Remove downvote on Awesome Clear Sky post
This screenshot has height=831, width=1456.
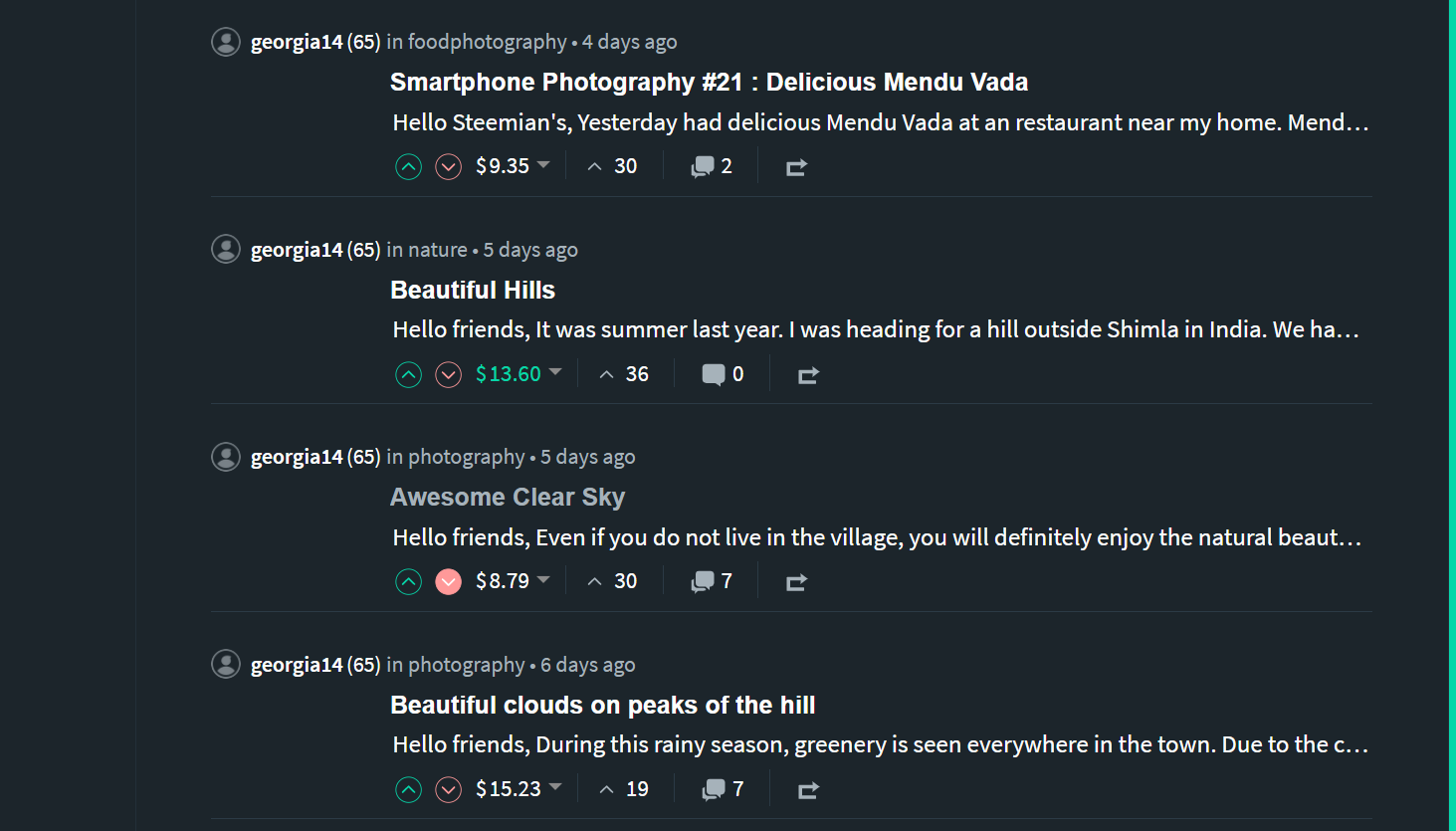449,582
